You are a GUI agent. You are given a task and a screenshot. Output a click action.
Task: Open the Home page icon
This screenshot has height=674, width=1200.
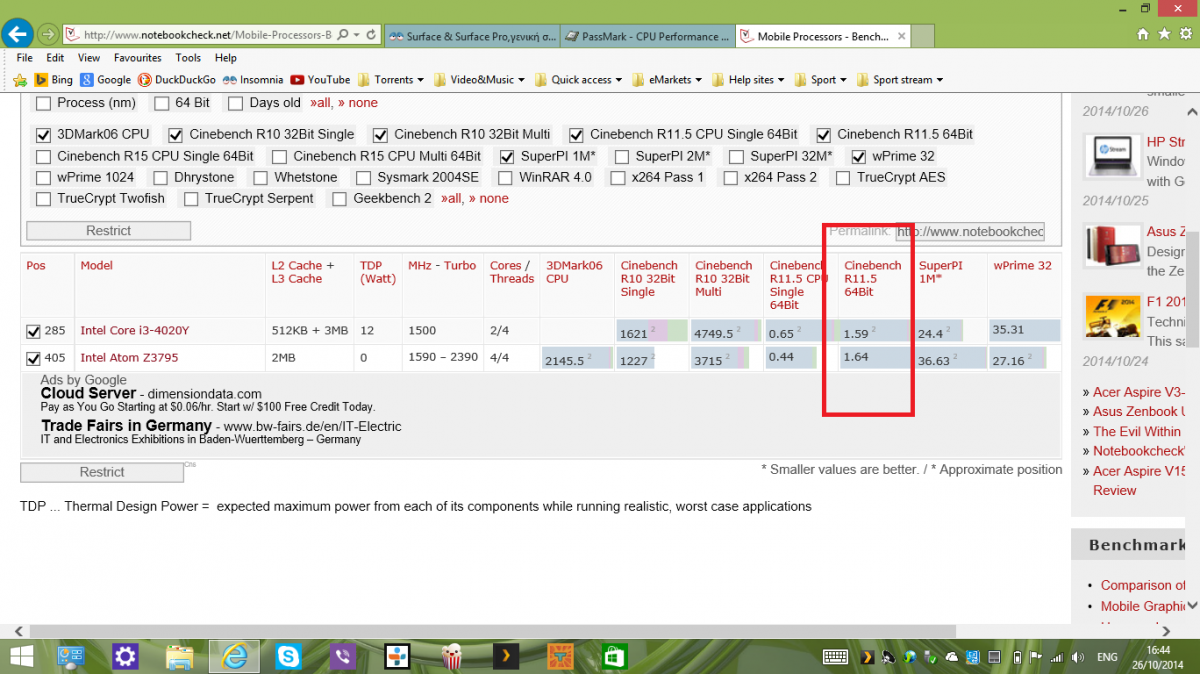(x=1143, y=34)
